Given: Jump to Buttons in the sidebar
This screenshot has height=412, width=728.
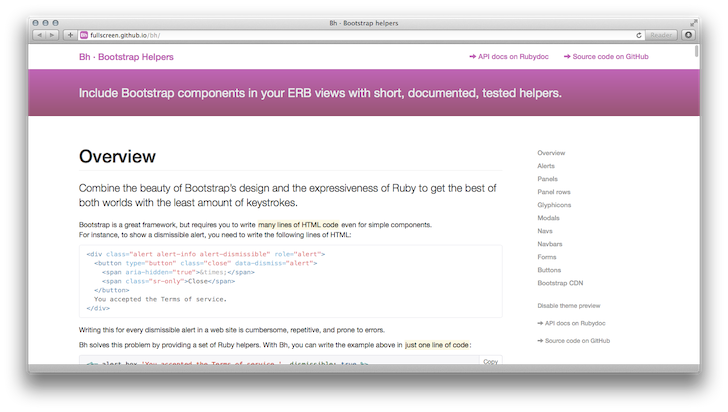Looking at the screenshot, I should 549,270.
